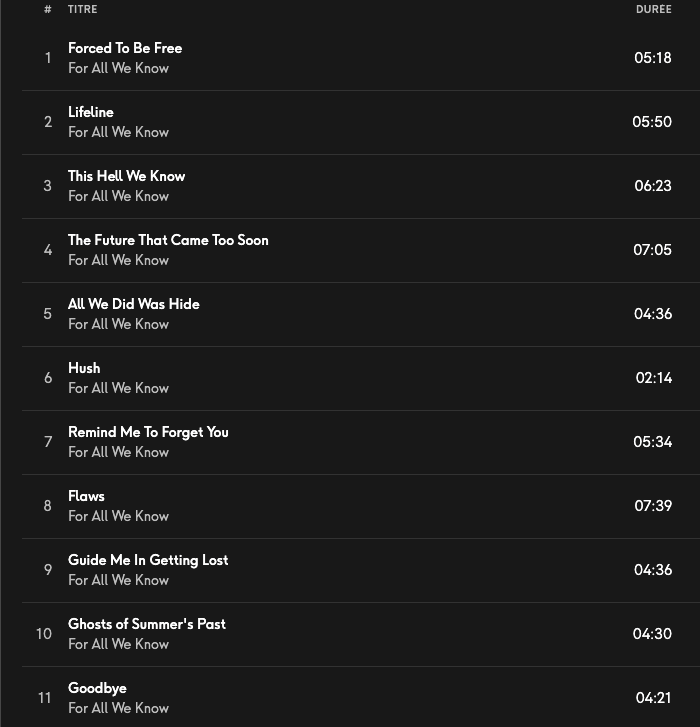
Task: Play "The Future That Came Too Soon"
Action: 168,240
